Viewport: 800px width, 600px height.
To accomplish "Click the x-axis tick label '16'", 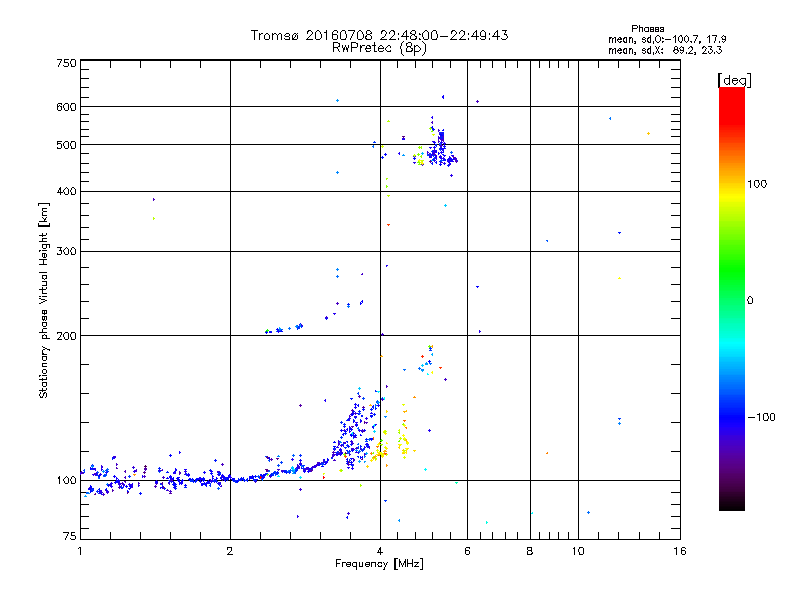I will click(x=680, y=551).
